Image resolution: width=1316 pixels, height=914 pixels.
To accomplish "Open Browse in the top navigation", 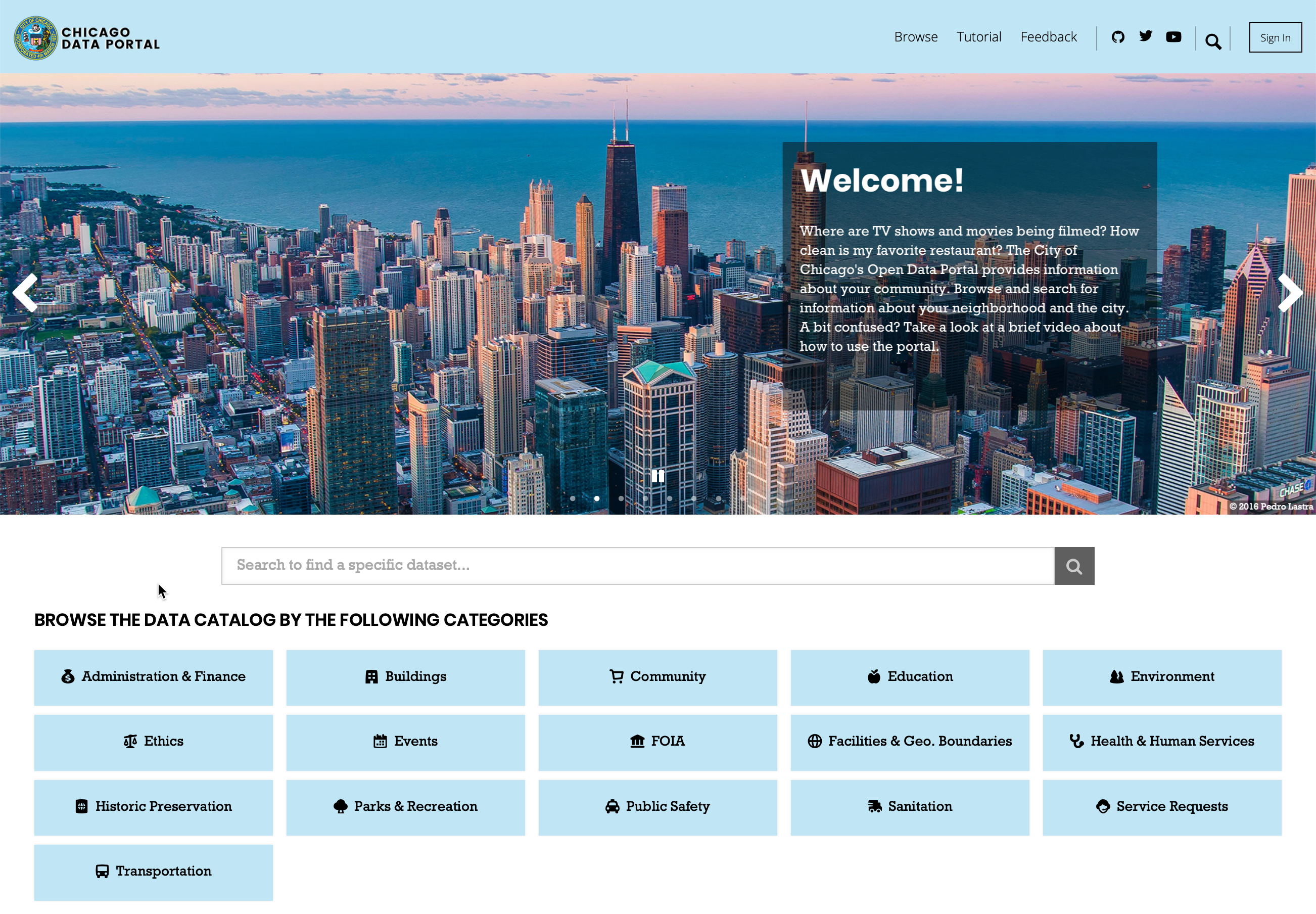I will 916,37.
